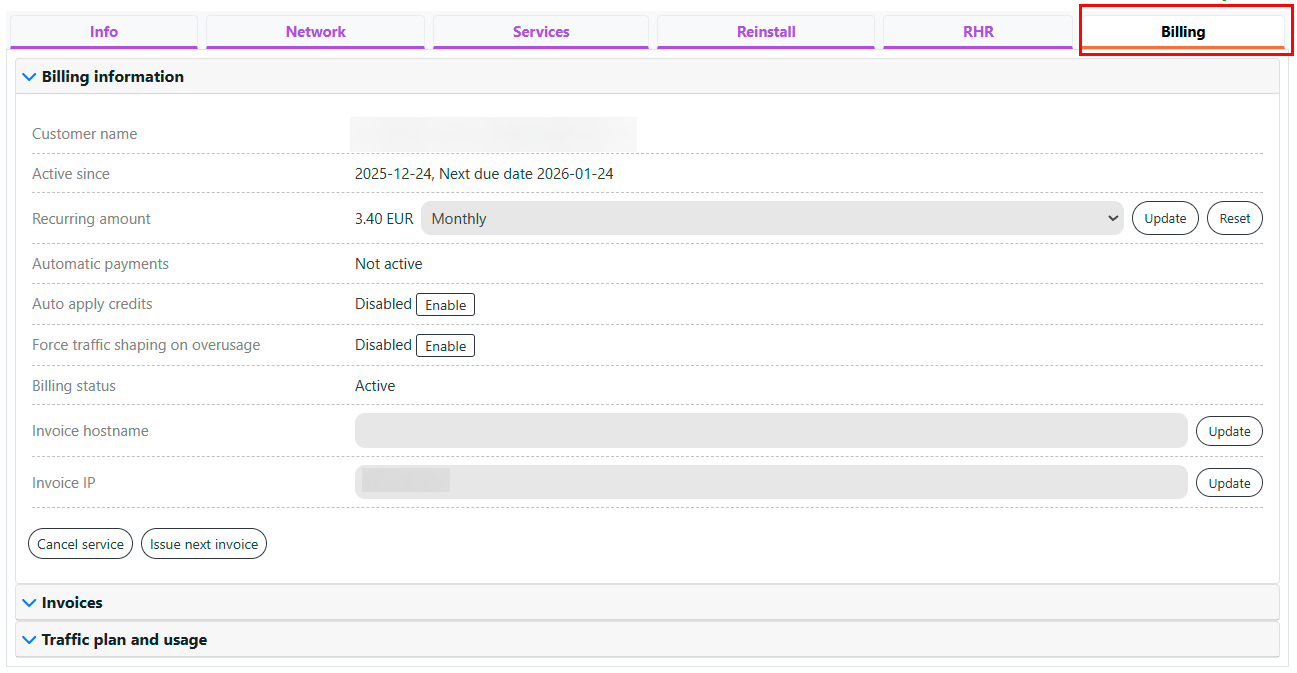Open the Info tab

coord(104,32)
